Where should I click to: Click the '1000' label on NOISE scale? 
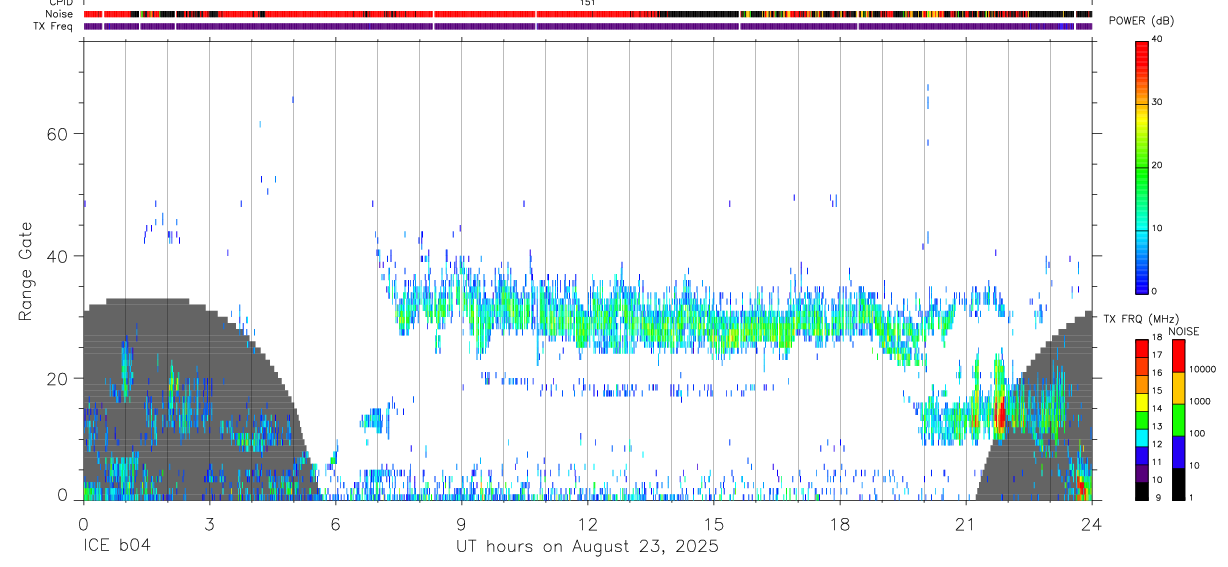[x=1200, y=401]
